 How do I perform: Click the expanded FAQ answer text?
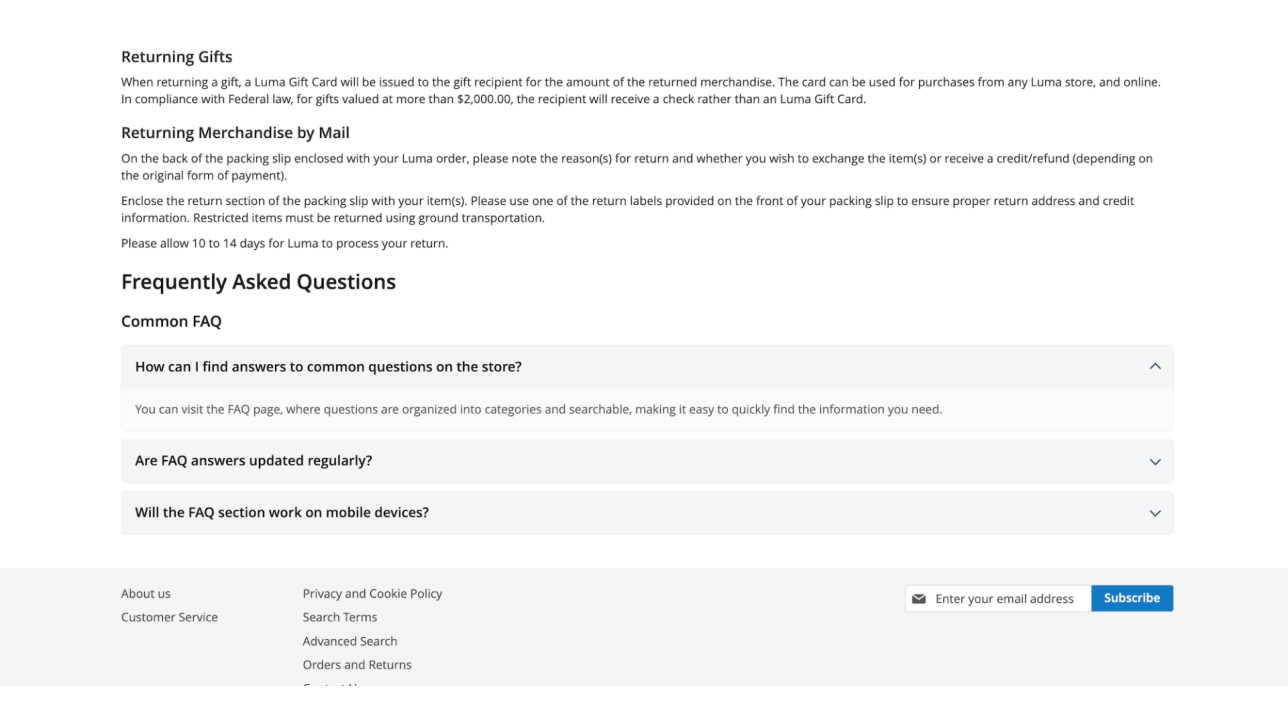click(x=538, y=409)
